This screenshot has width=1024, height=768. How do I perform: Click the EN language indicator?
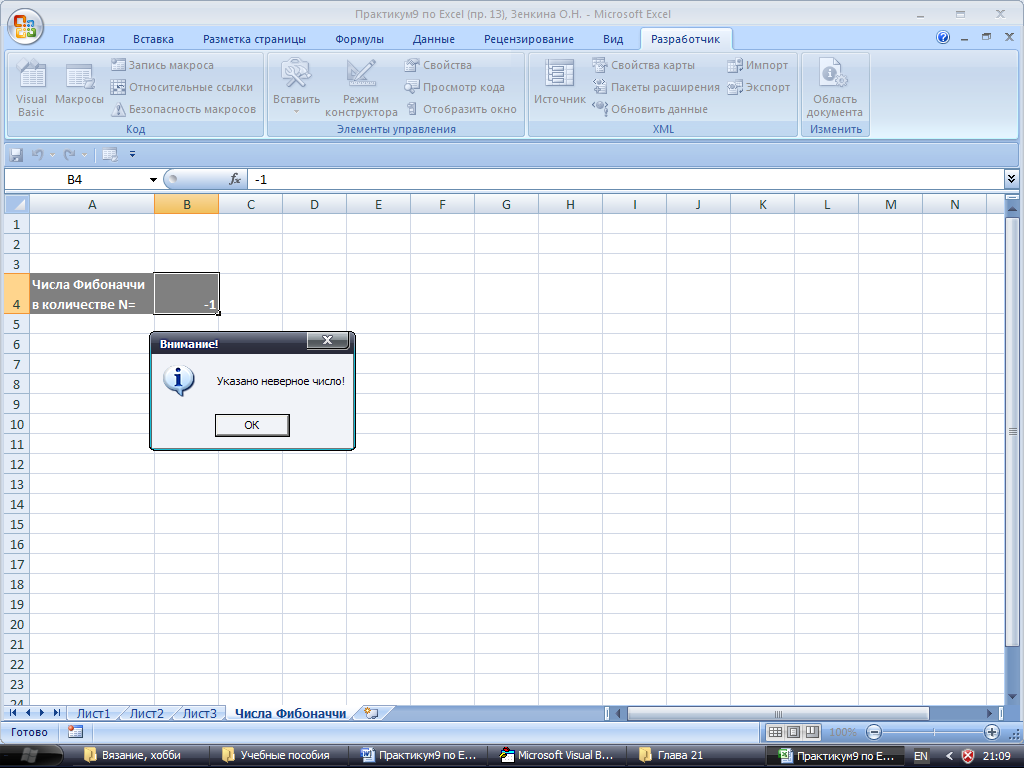(x=920, y=756)
